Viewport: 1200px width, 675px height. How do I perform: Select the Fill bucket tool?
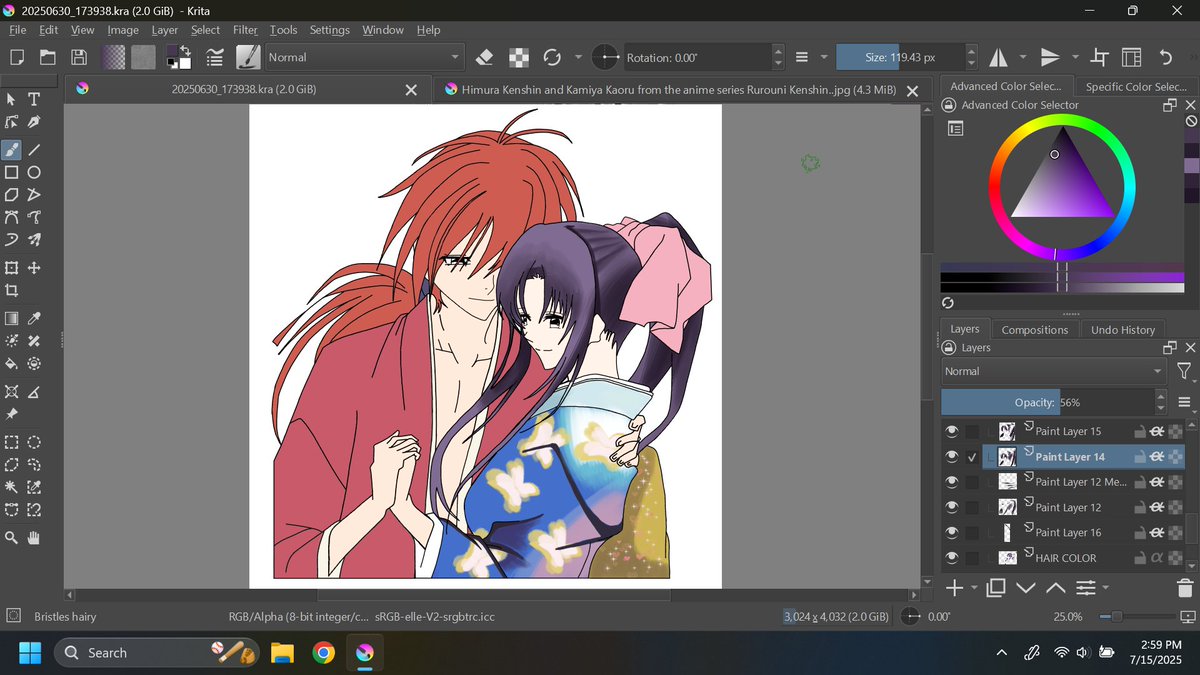(12, 364)
